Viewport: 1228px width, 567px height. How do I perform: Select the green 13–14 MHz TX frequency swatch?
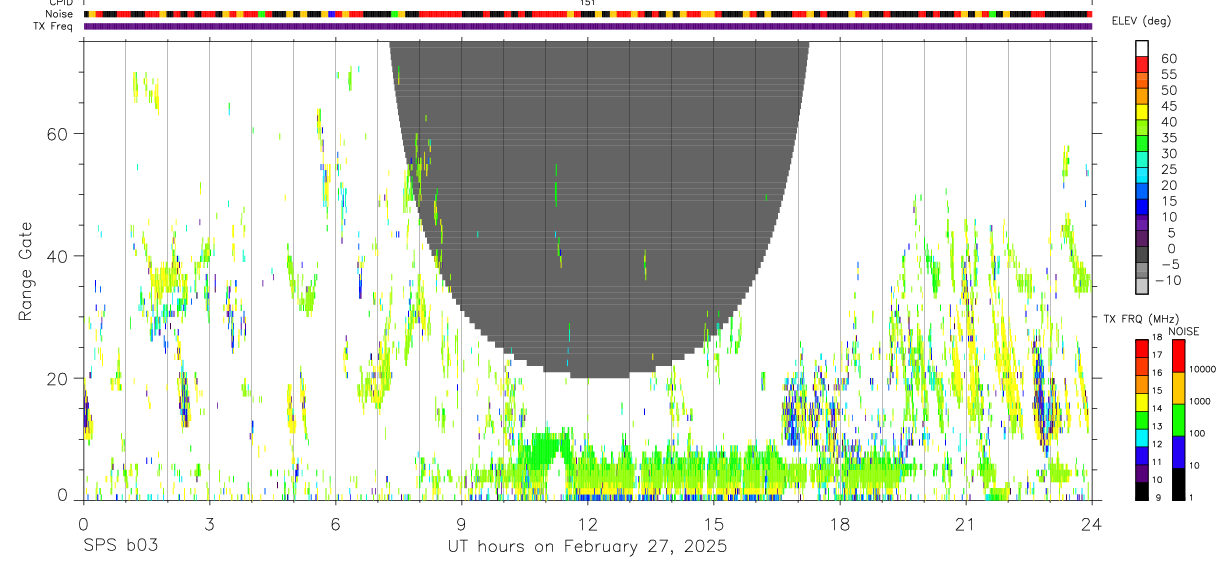[x=1142, y=420]
